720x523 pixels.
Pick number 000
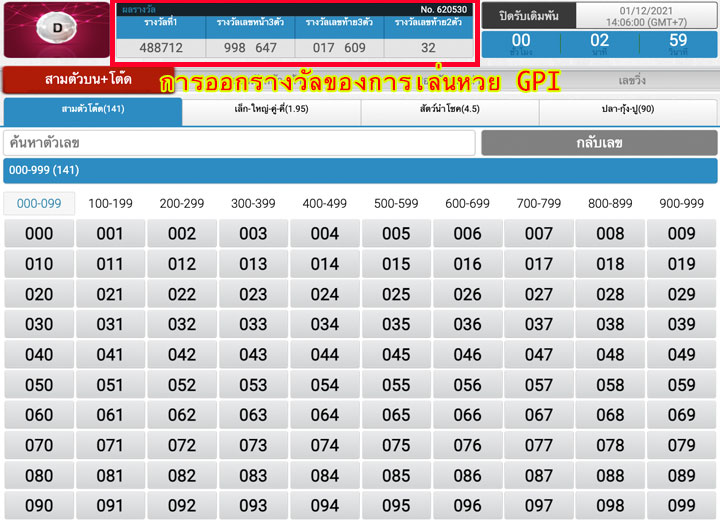(39, 234)
